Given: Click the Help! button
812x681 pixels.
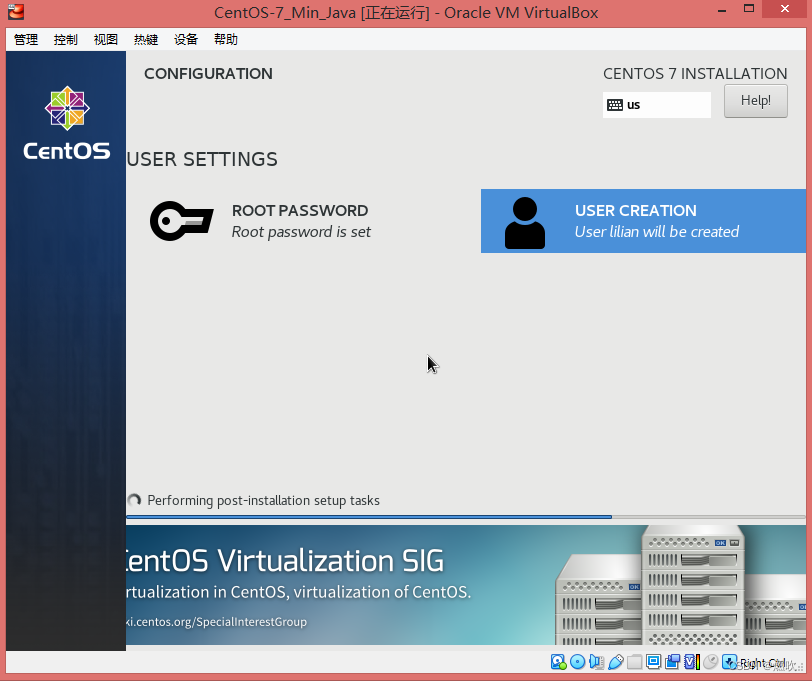Looking at the screenshot, I should pos(756,101).
